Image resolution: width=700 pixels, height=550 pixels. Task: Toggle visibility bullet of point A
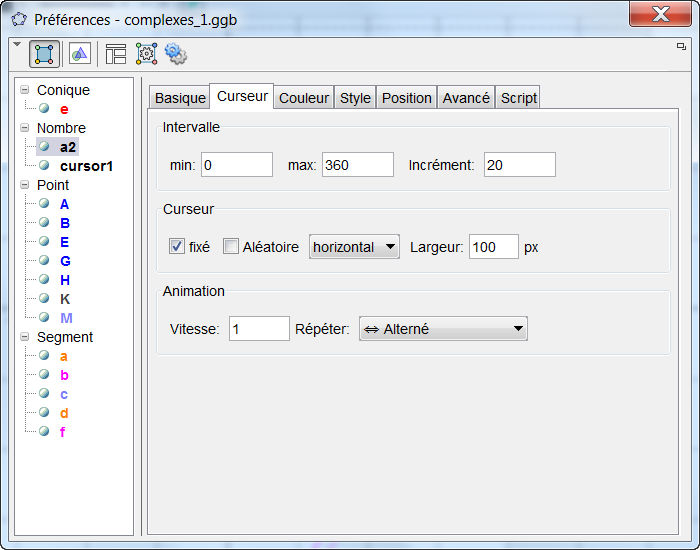(x=44, y=203)
